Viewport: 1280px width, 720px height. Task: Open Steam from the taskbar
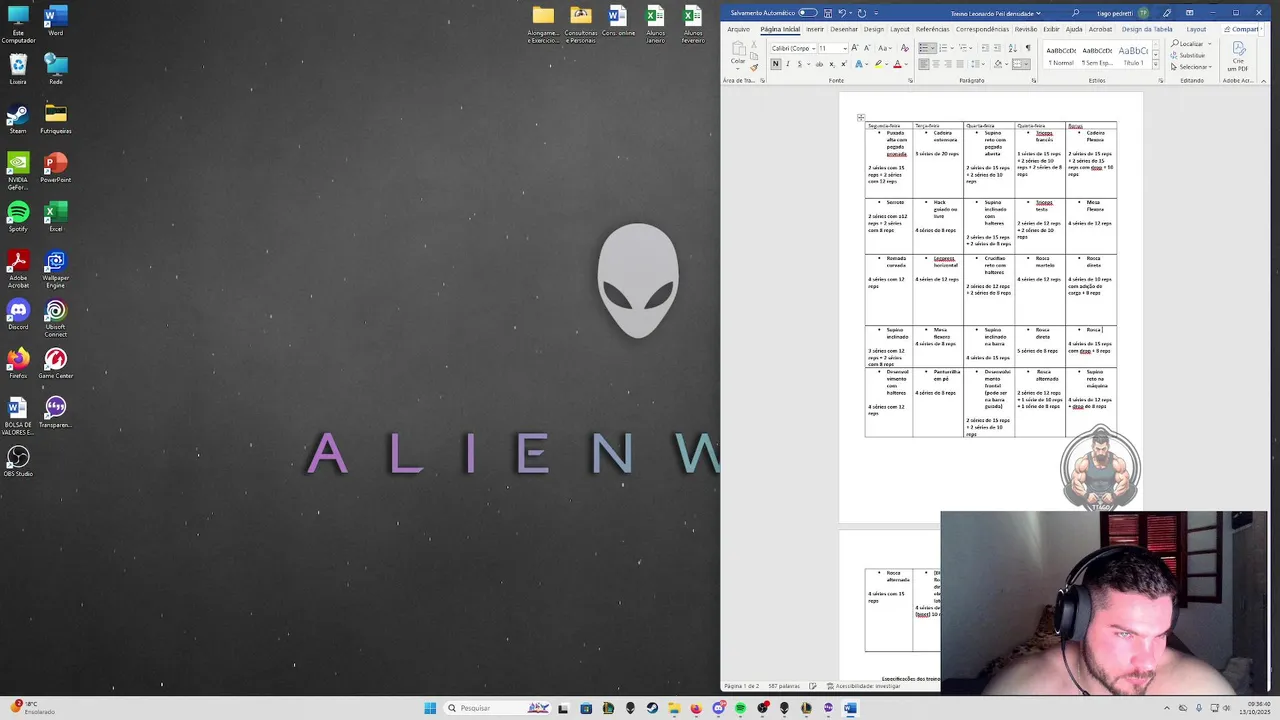click(x=652, y=708)
